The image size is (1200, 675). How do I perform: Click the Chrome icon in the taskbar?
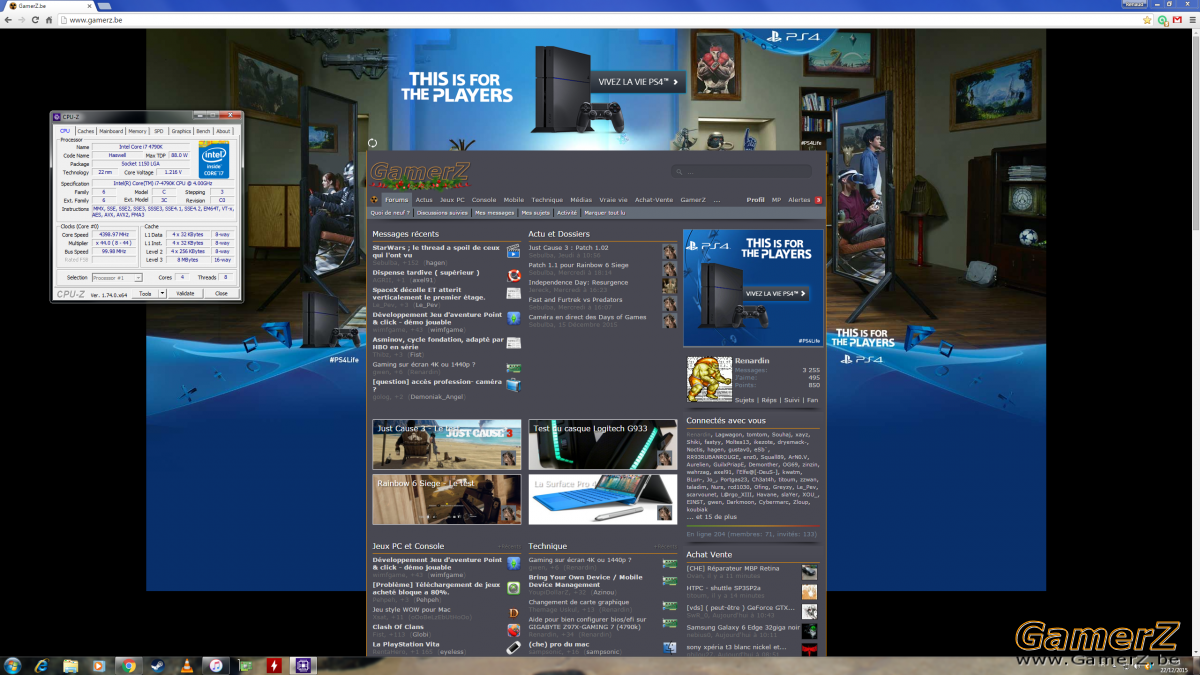coord(129,665)
